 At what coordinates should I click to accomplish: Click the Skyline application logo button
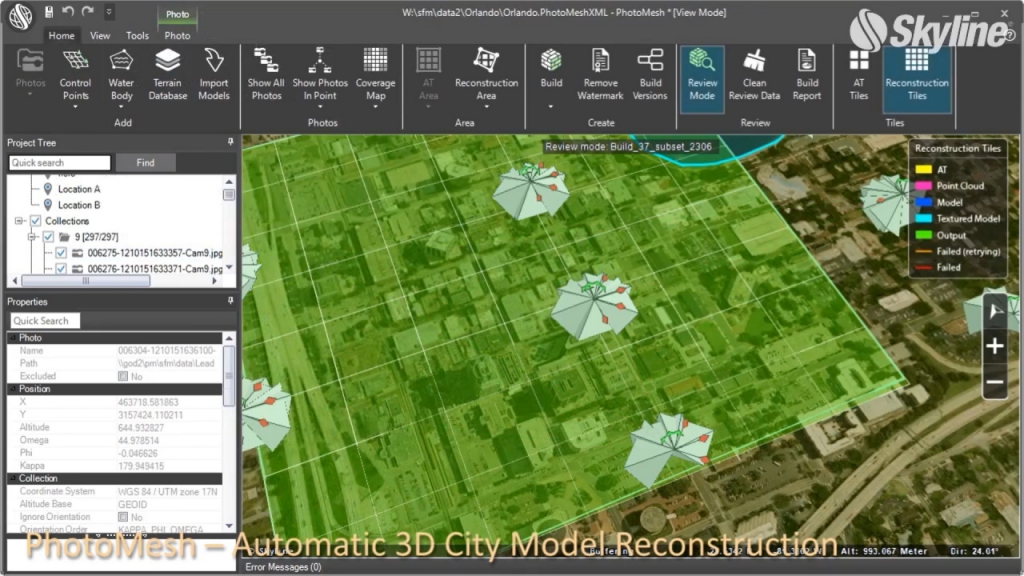point(20,16)
